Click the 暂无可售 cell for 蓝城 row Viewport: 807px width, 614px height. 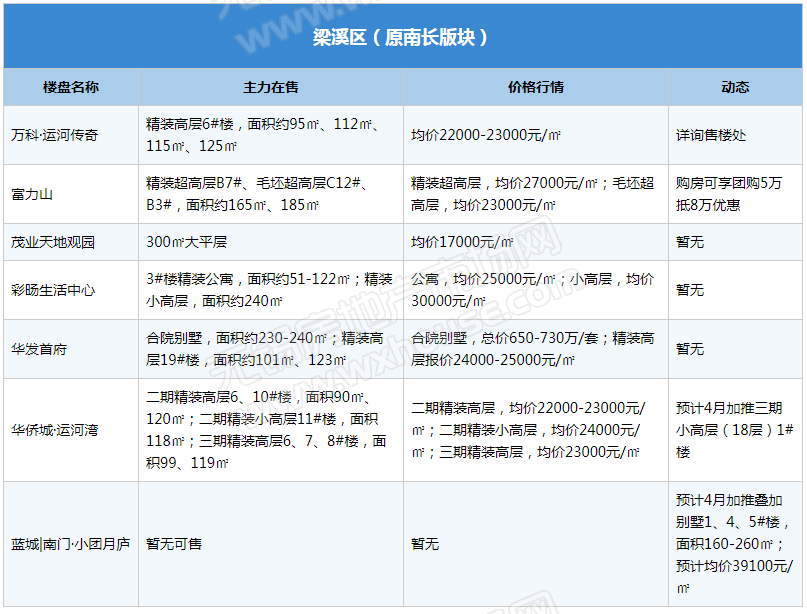(174, 544)
